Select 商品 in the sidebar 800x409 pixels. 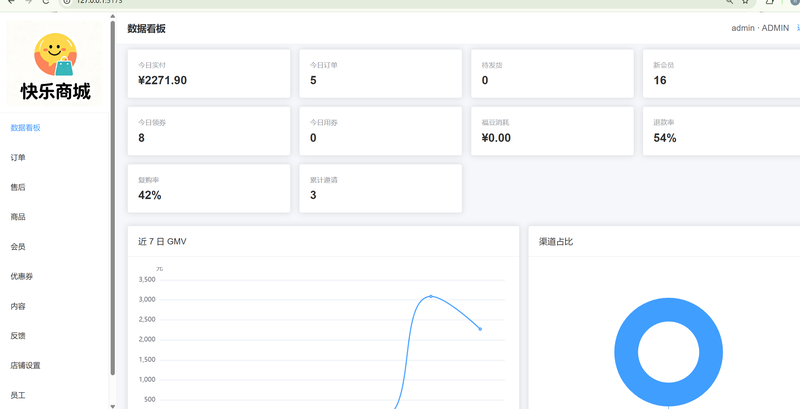click(x=18, y=217)
